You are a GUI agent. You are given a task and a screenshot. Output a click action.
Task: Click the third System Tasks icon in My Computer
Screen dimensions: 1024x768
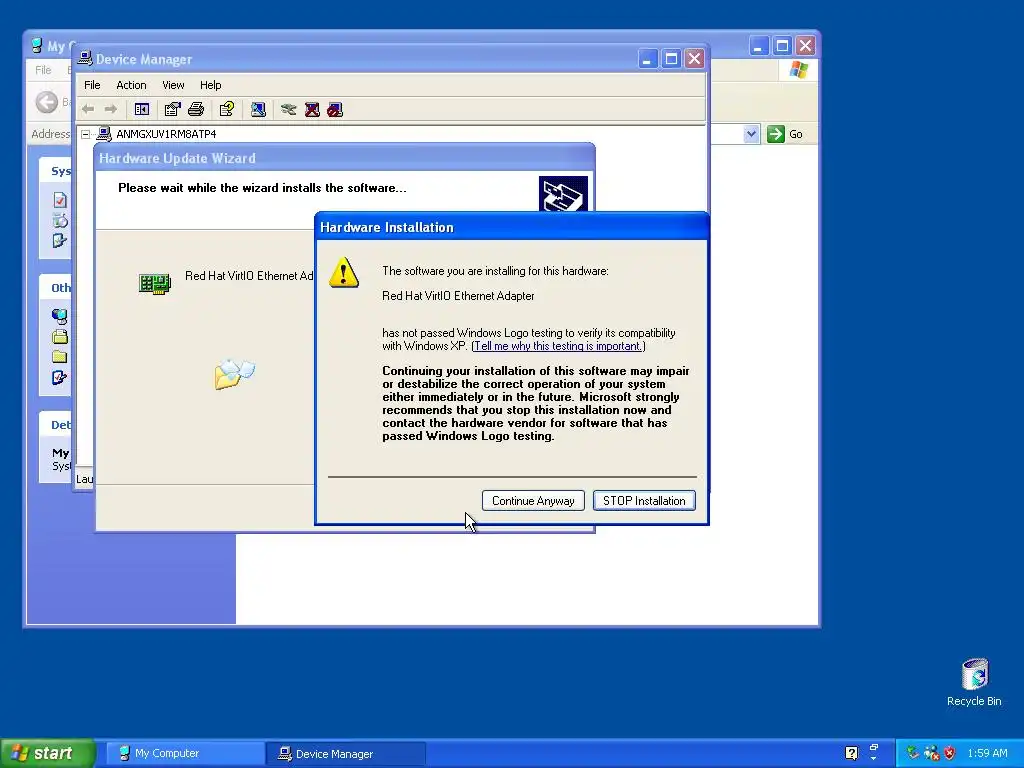(x=59, y=240)
